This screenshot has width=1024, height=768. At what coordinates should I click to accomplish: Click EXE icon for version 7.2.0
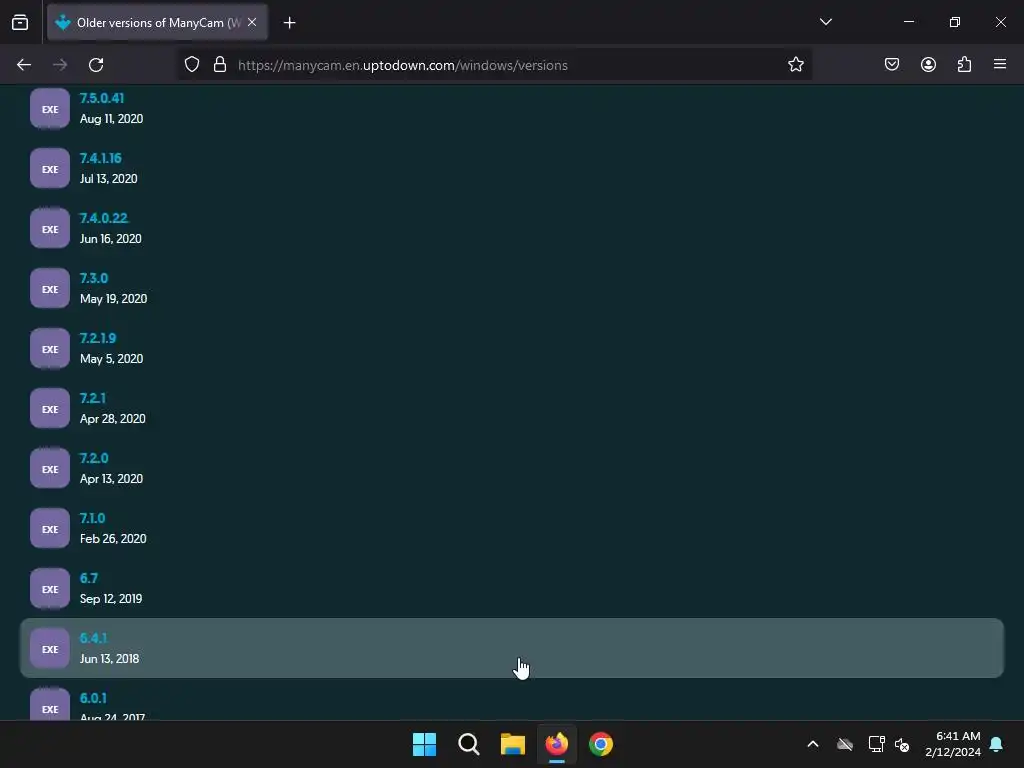pos(50,470)
